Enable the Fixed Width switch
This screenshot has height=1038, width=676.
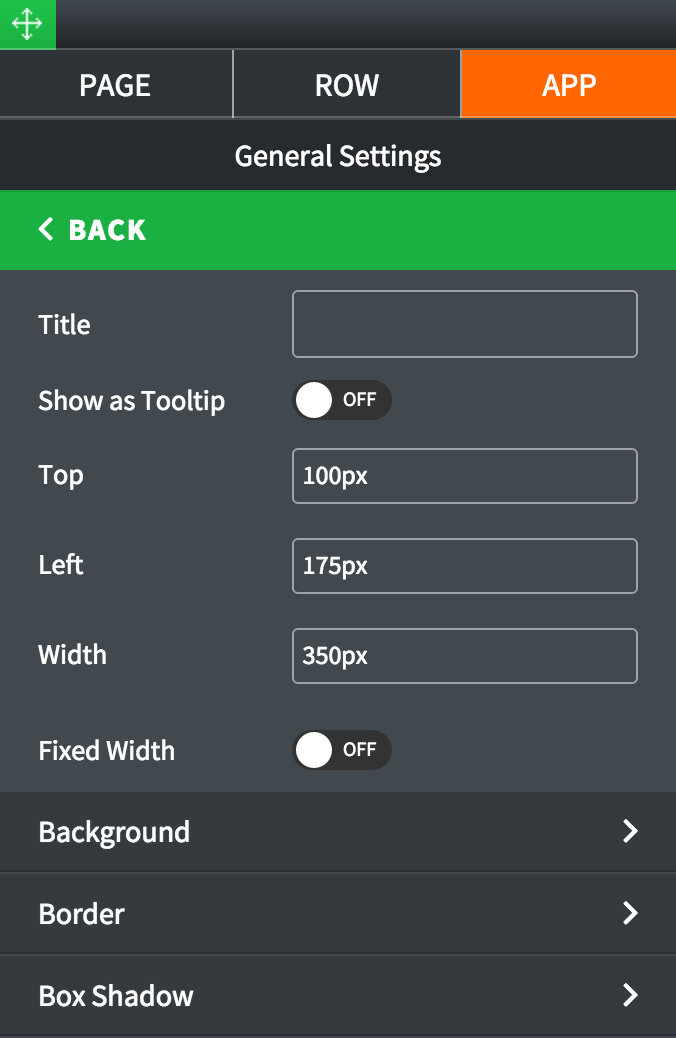341,750
